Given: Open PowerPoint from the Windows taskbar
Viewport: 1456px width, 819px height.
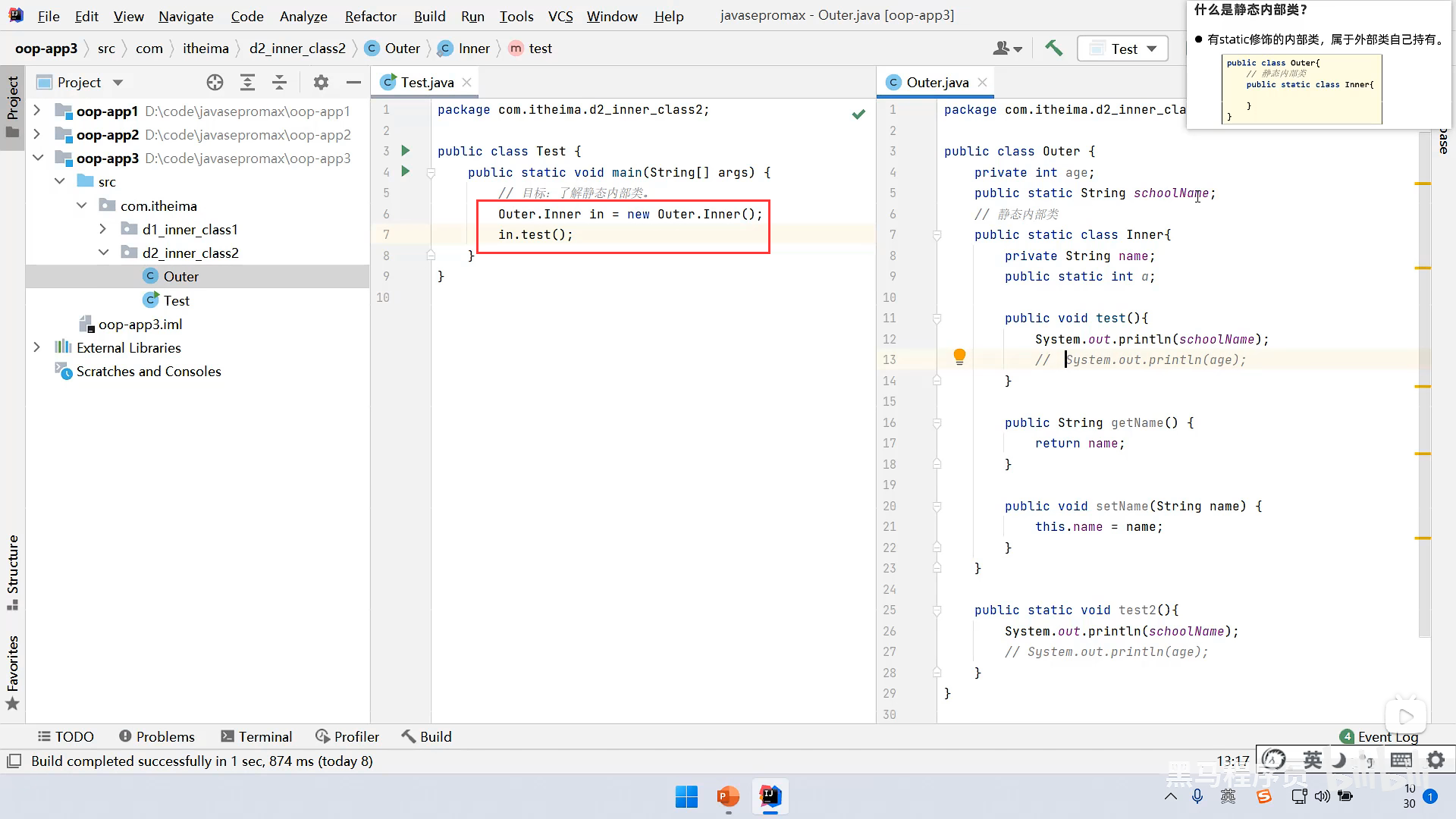Looking at the screenshot, I should pos(728,796).
